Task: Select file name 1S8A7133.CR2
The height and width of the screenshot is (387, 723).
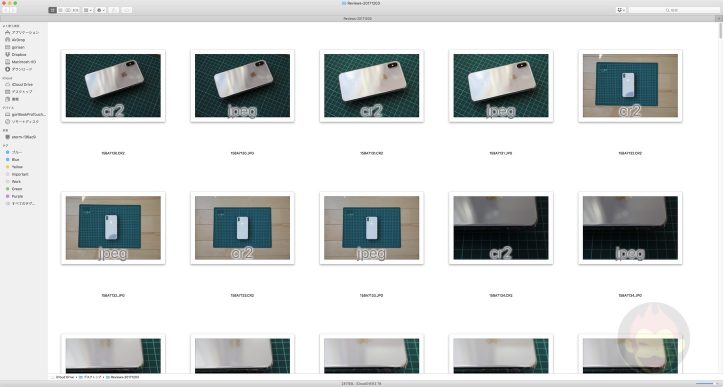Action: [242, 295]
